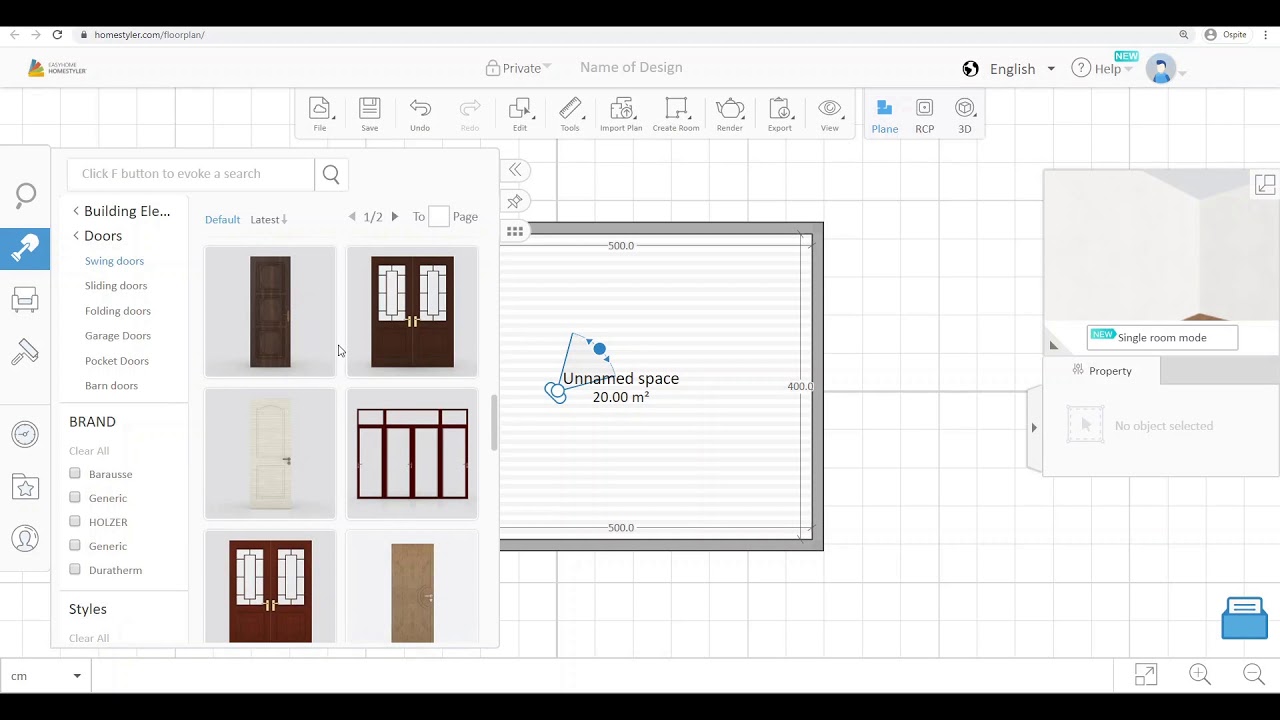1280x720 pixels.
Task: Click the user avatar in header
Action: [1160, 69]
